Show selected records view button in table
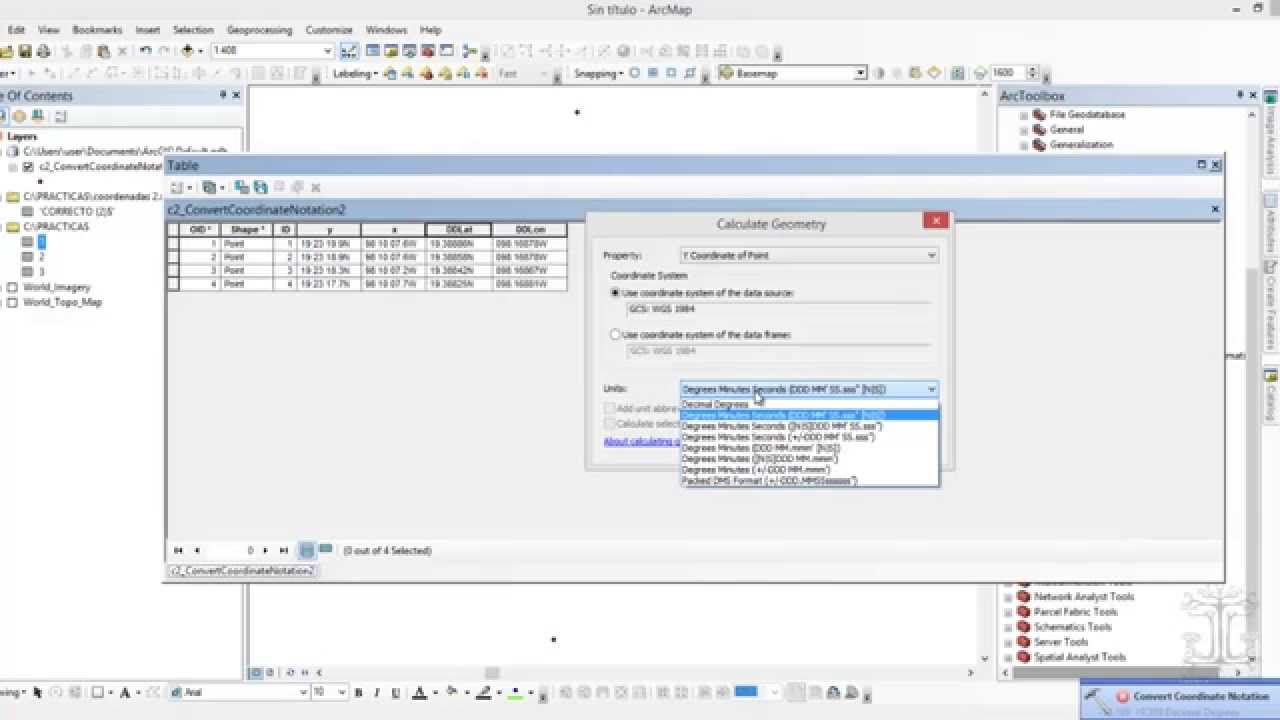Image resolution: width=1280 pixels, height=720 pixels. click(x=325, y=551)
